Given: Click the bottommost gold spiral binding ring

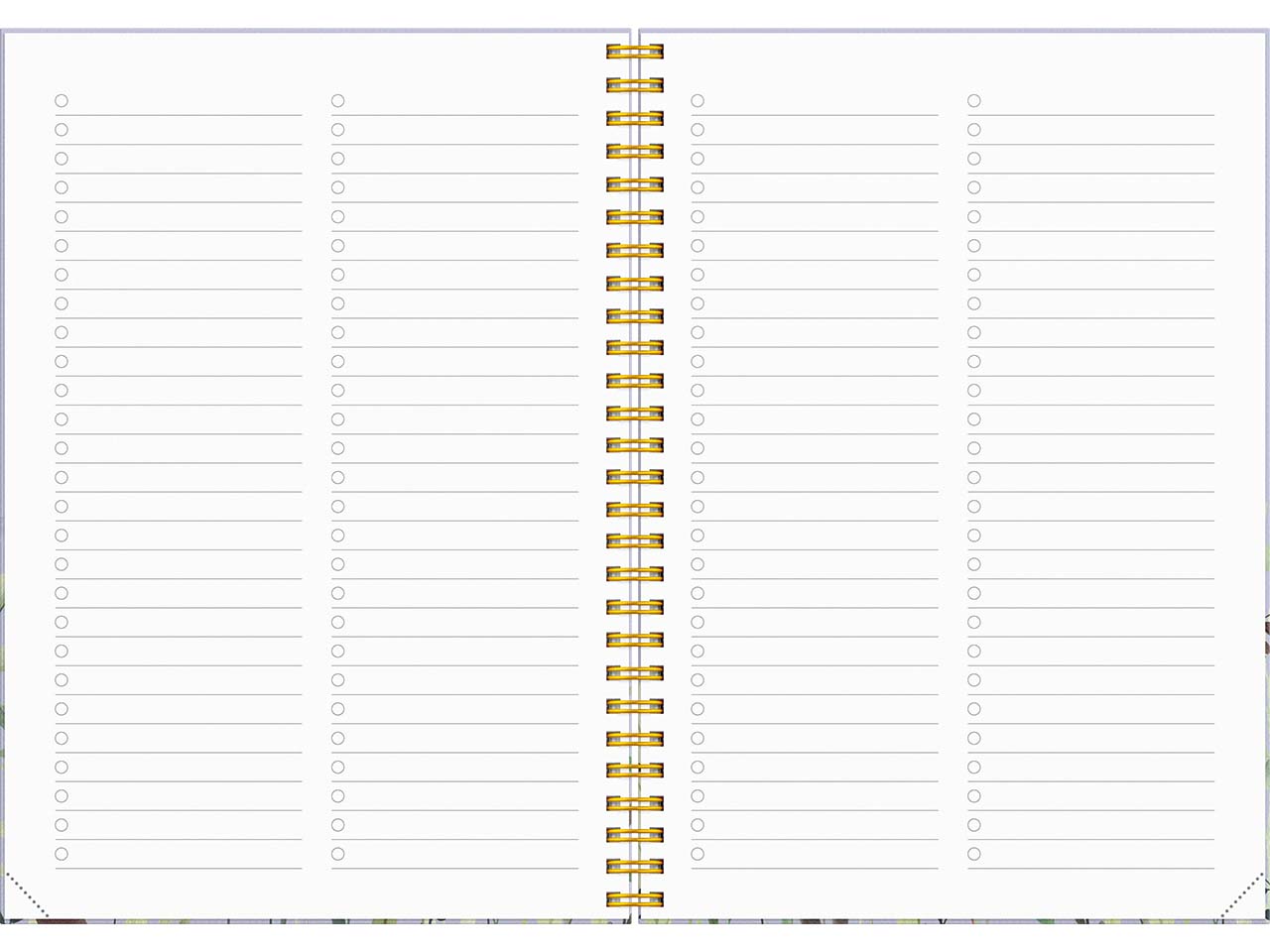Looking at the screenshot, I should [x=635, y=899].
